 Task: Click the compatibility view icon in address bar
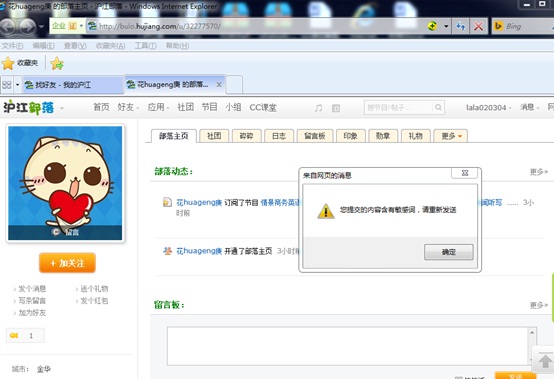coord(432,26)
